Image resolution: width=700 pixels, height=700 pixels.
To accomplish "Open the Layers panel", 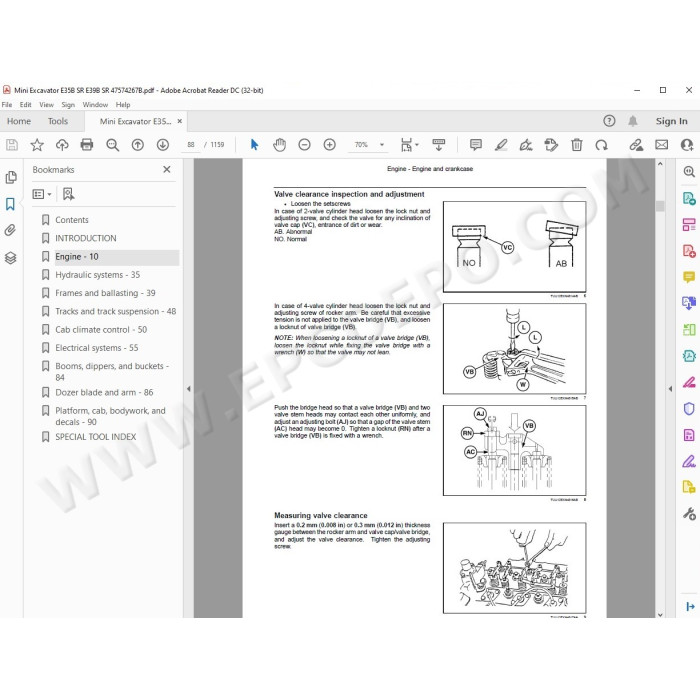I will [x=11, y=258].
